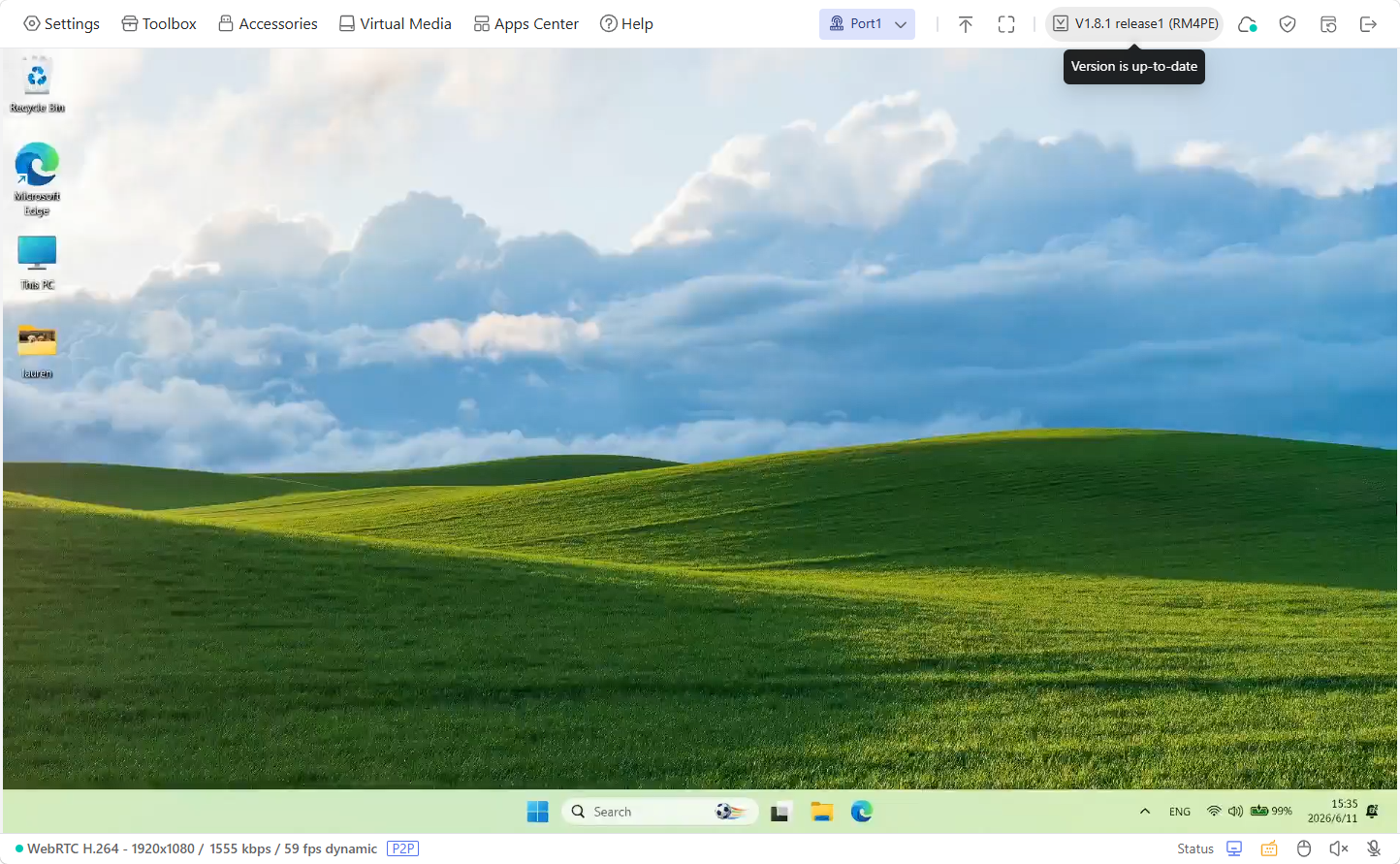Open the Toolbox menu
The height and width of the screenshot is (864, 1400).
pos(159,23)
